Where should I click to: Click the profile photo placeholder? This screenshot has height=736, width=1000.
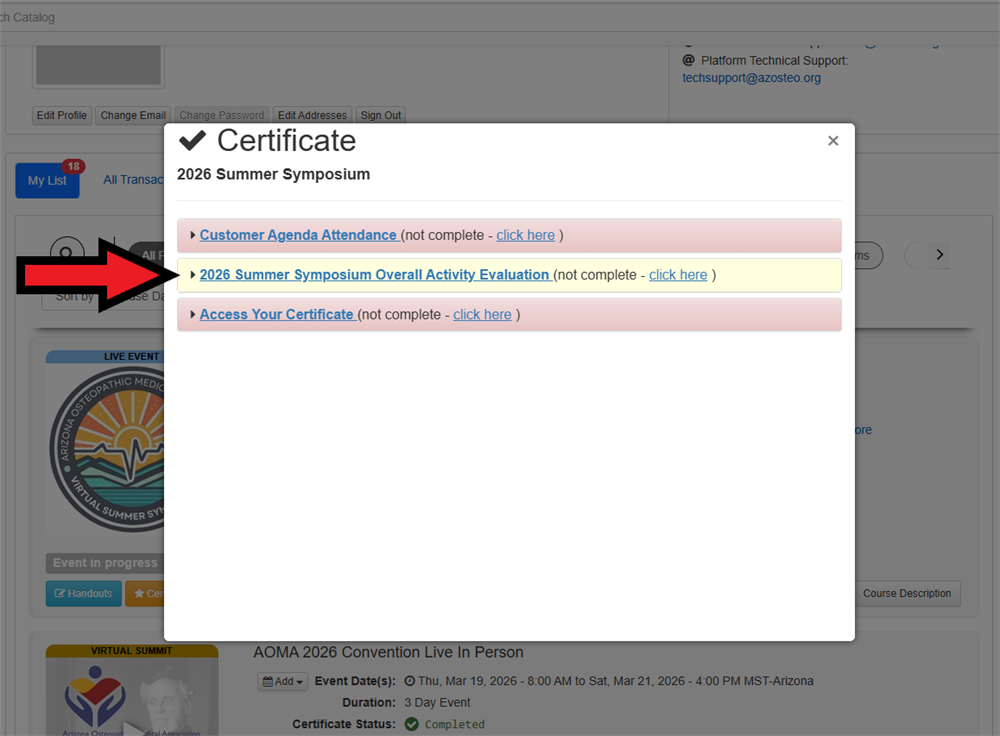coord(98,64)
